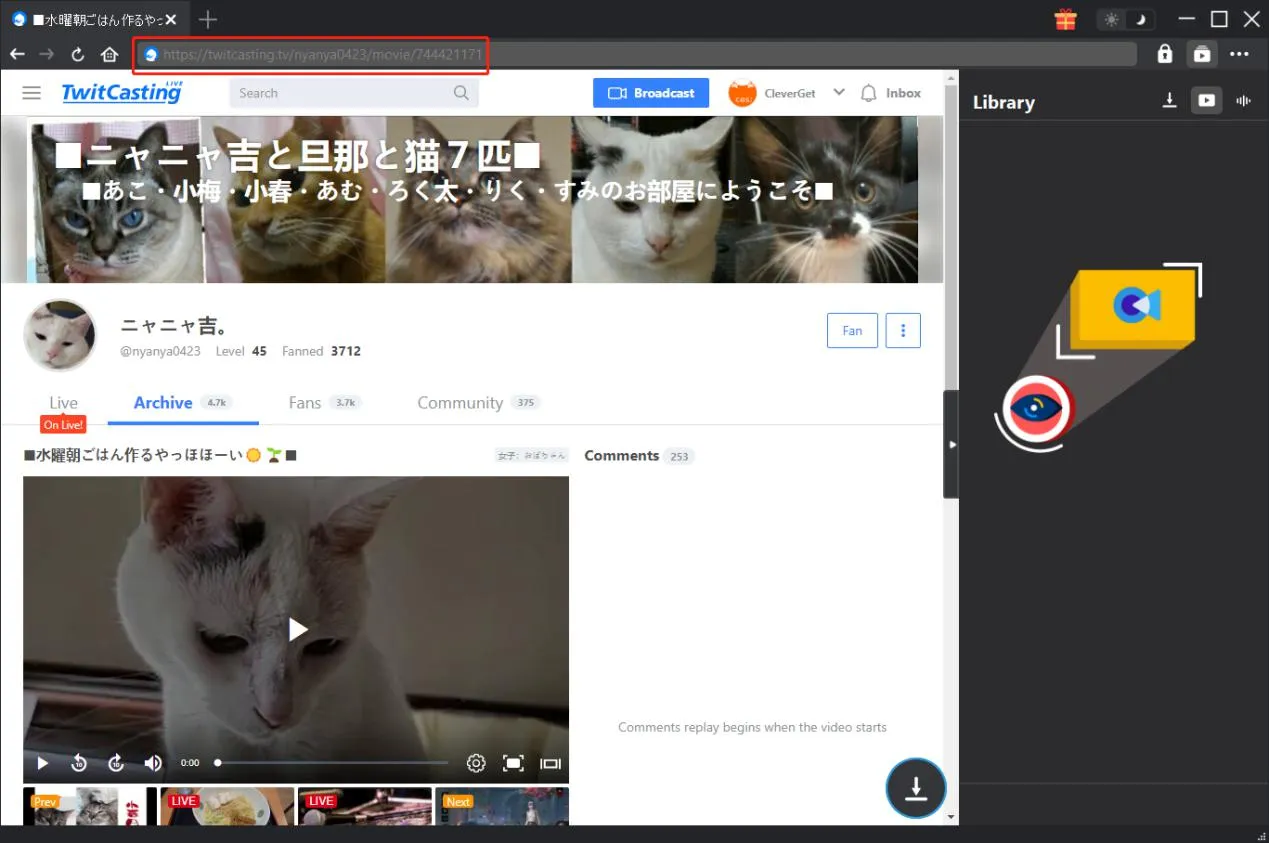This screenshot has width=1269, height=843.
Task: Toggle light/dark theme switch
Action: pyautogui.click(x=1126, y=19)
